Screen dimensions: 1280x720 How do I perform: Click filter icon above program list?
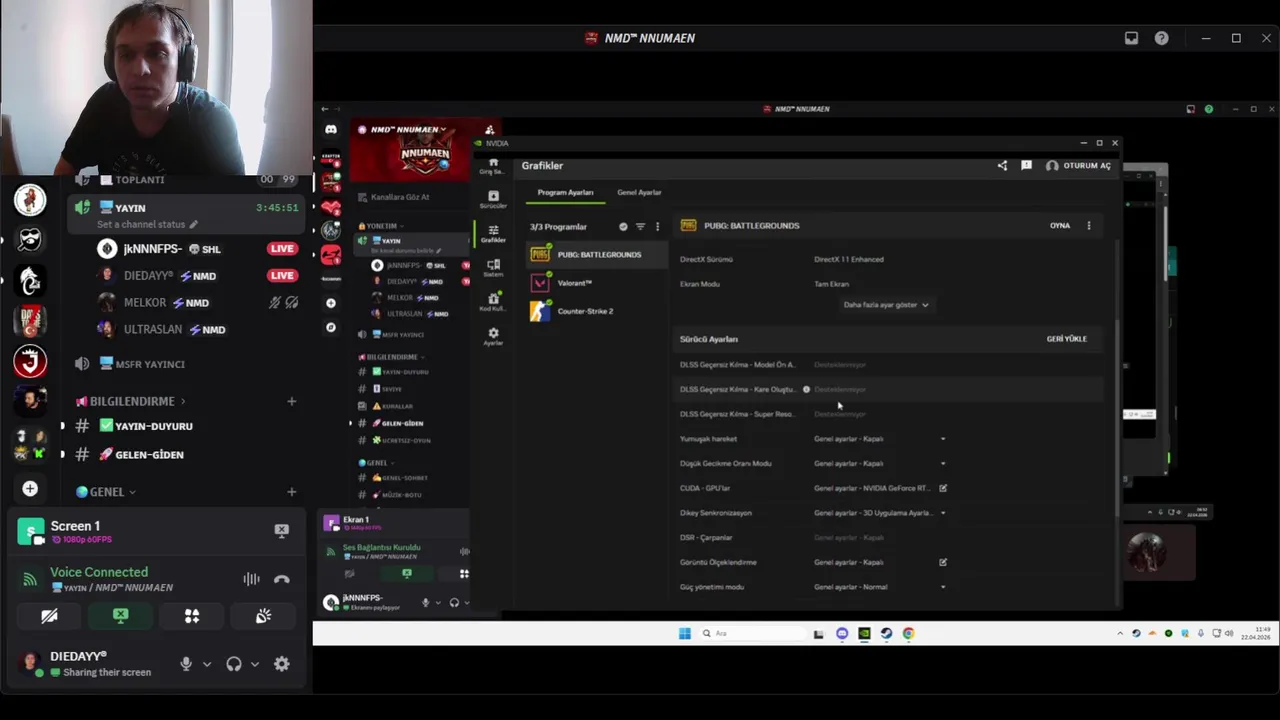tap(640, 227)
